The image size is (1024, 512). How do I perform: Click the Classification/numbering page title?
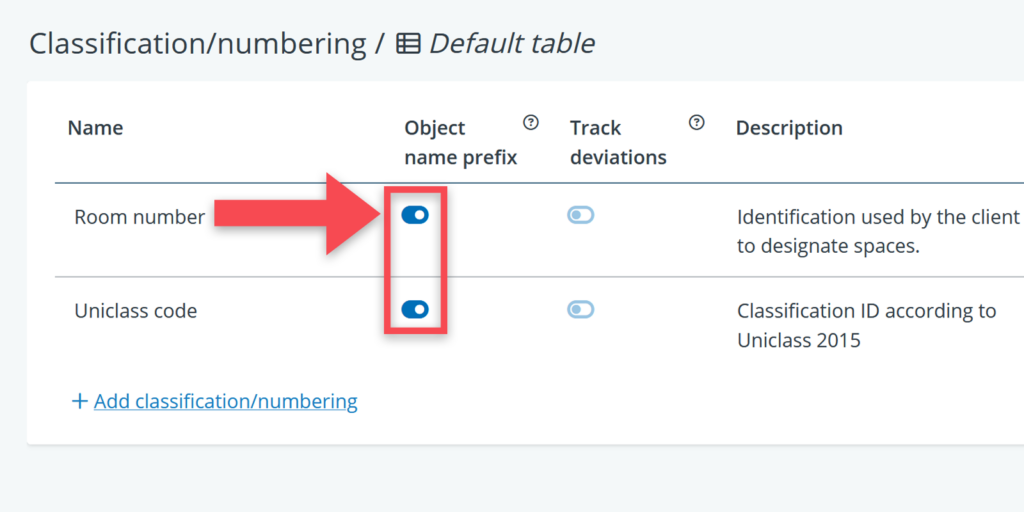tap(197, 44)
